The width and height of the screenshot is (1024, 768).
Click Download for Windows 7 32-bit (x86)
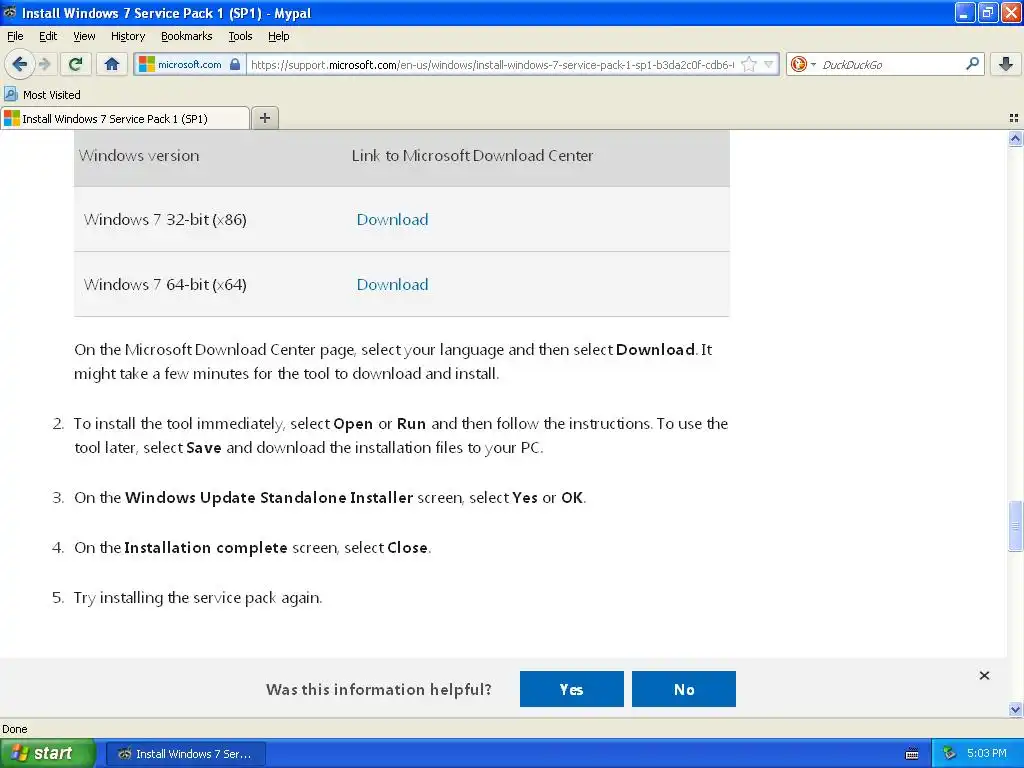click(x=392, y=219)
